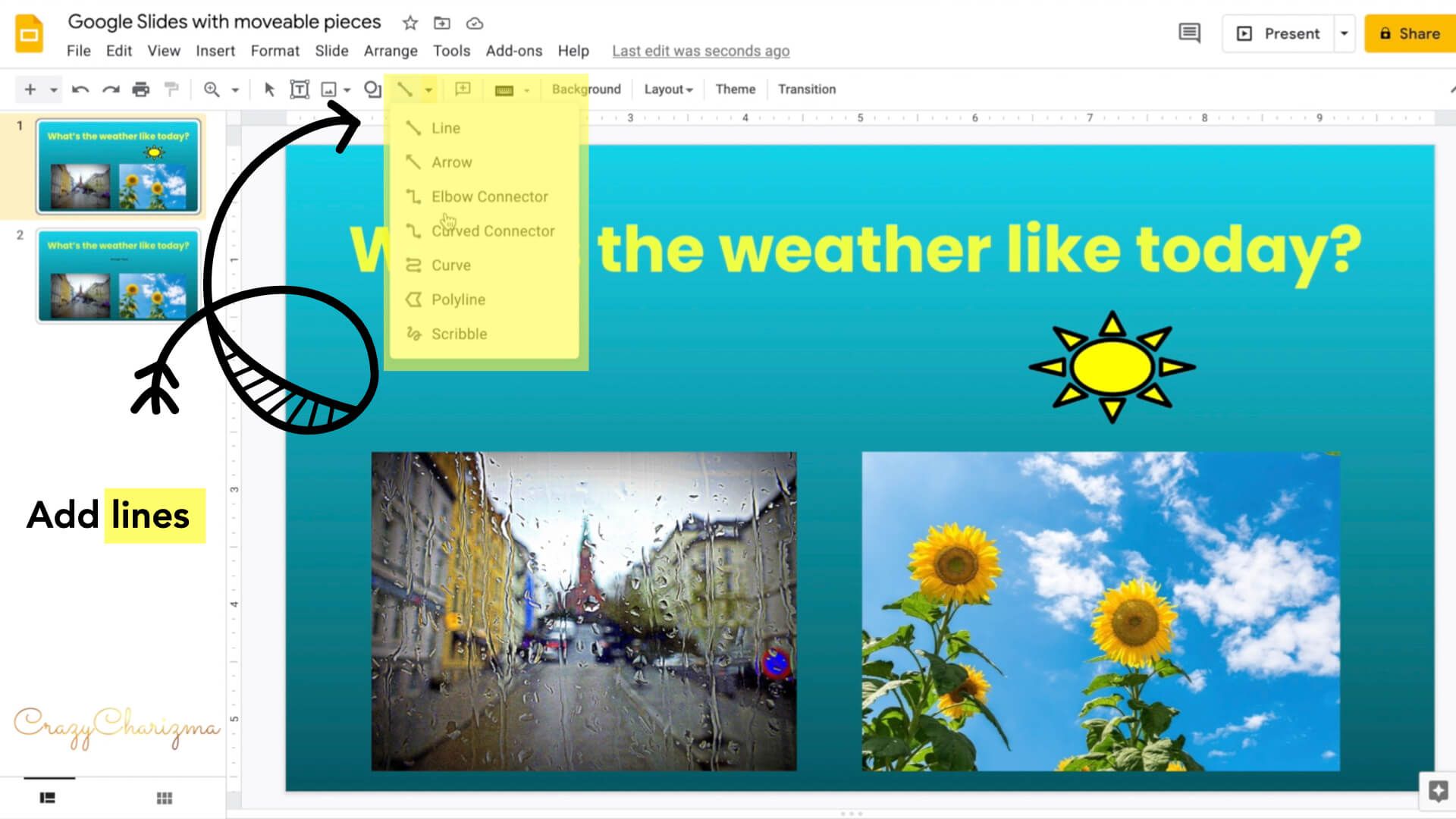Open the Insert image tool
This screenshot has height=819, width=1456.
328,89
